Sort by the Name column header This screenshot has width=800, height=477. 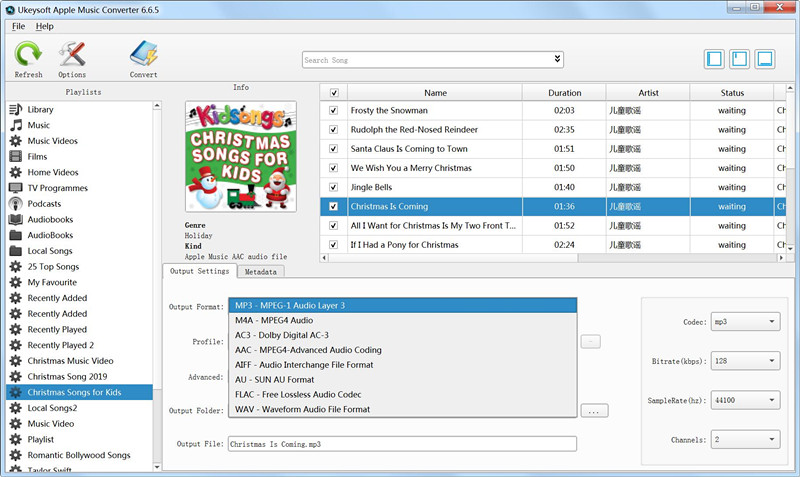(435, 93)
